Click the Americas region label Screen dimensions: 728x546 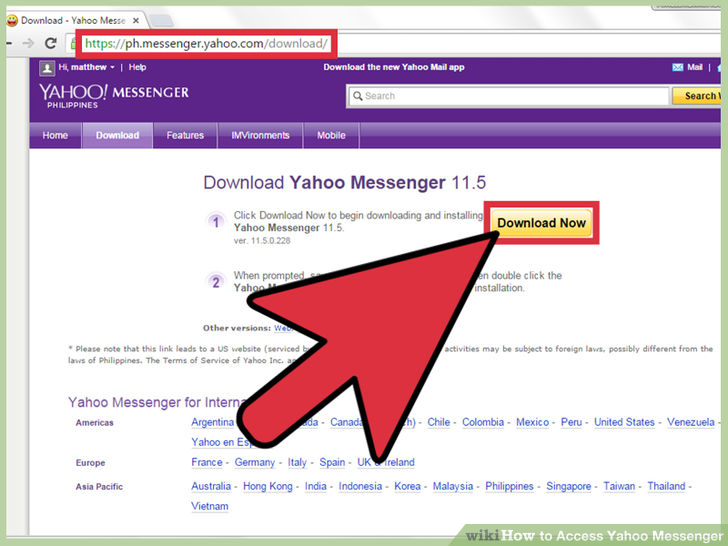[95, 422]
